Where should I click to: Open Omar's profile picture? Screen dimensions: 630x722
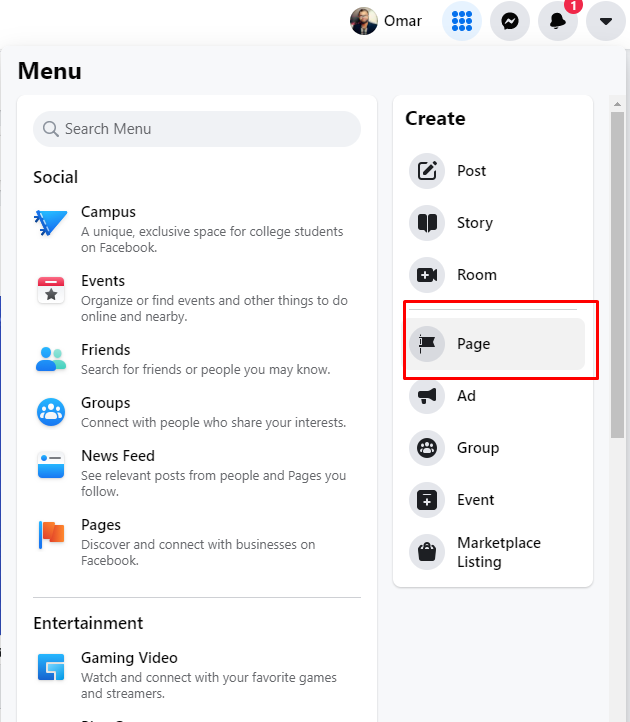363,21
